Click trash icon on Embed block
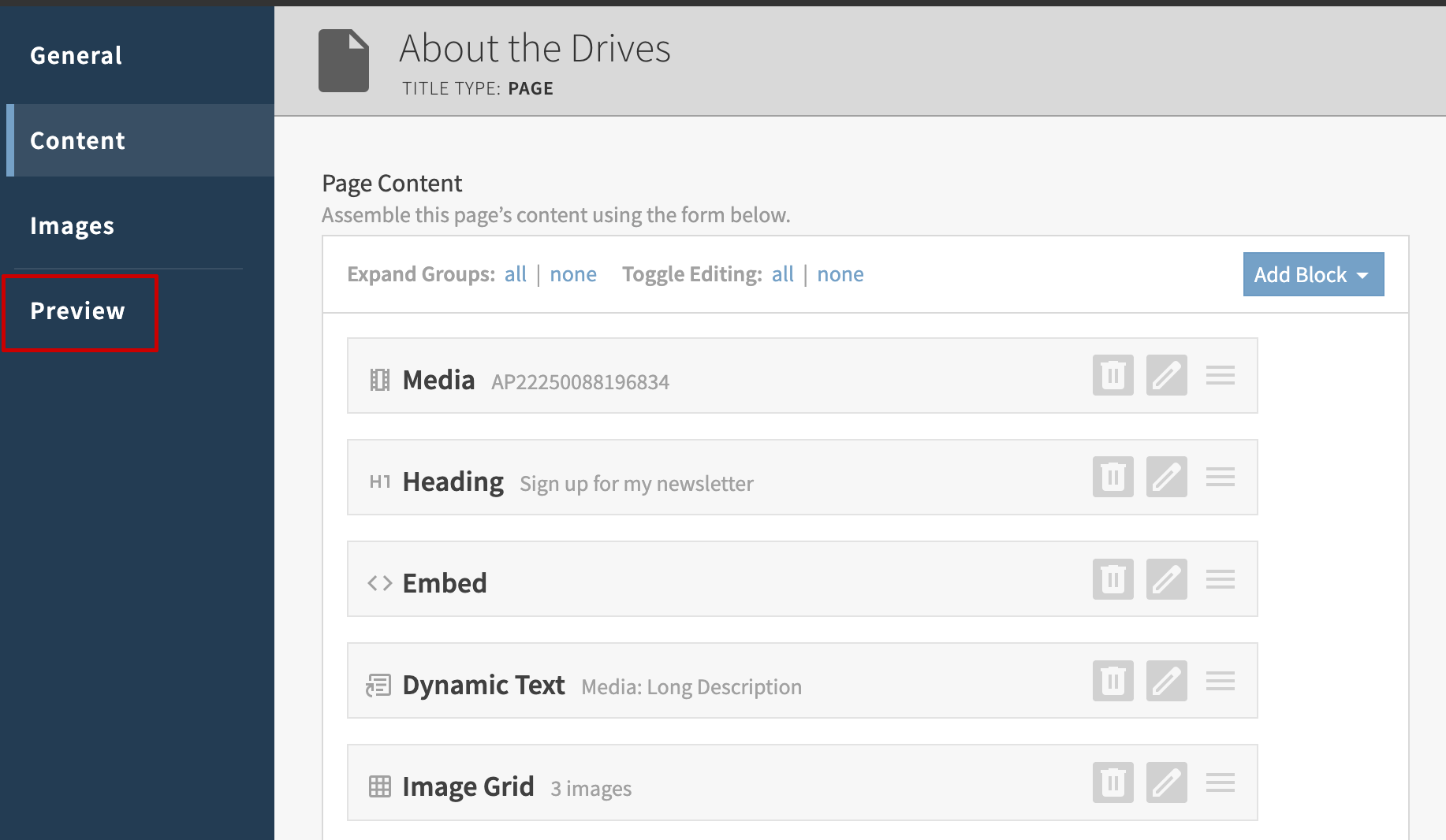 [1112, 579]
